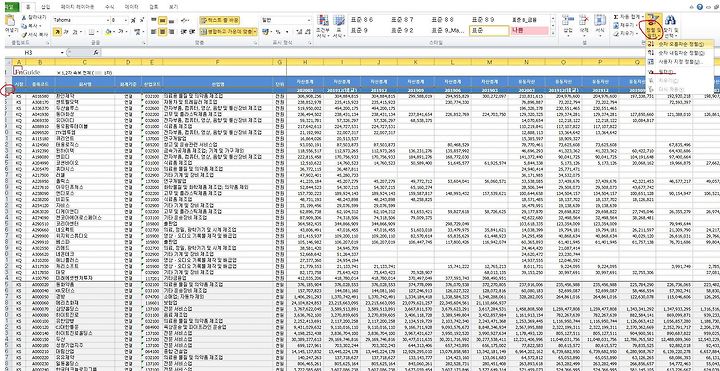Open Format as Table (표 서식)
Viewport: 720px width, 371px height.
click(338, 26)
